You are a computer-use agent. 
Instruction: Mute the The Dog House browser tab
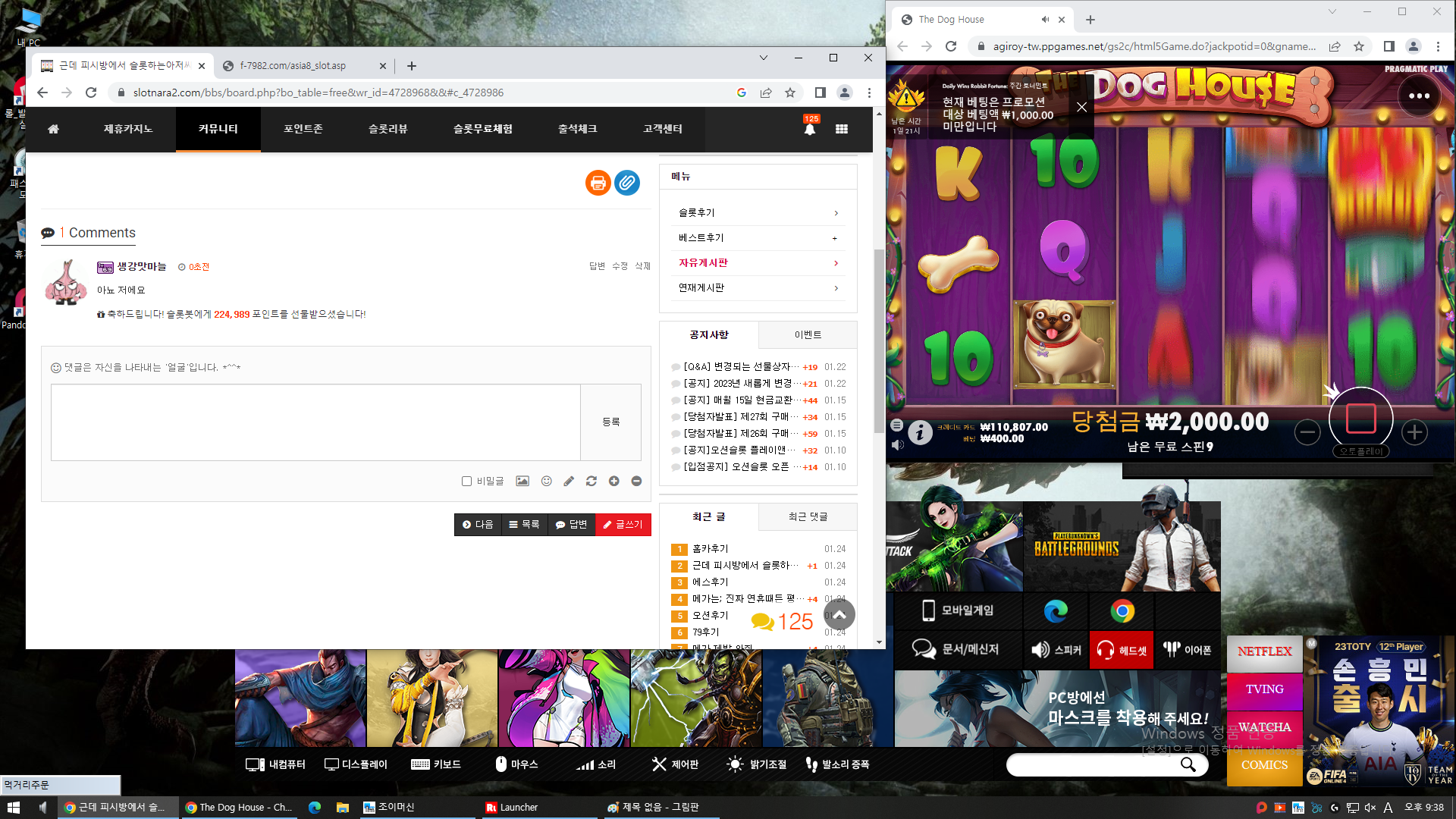click(1045, 20)
